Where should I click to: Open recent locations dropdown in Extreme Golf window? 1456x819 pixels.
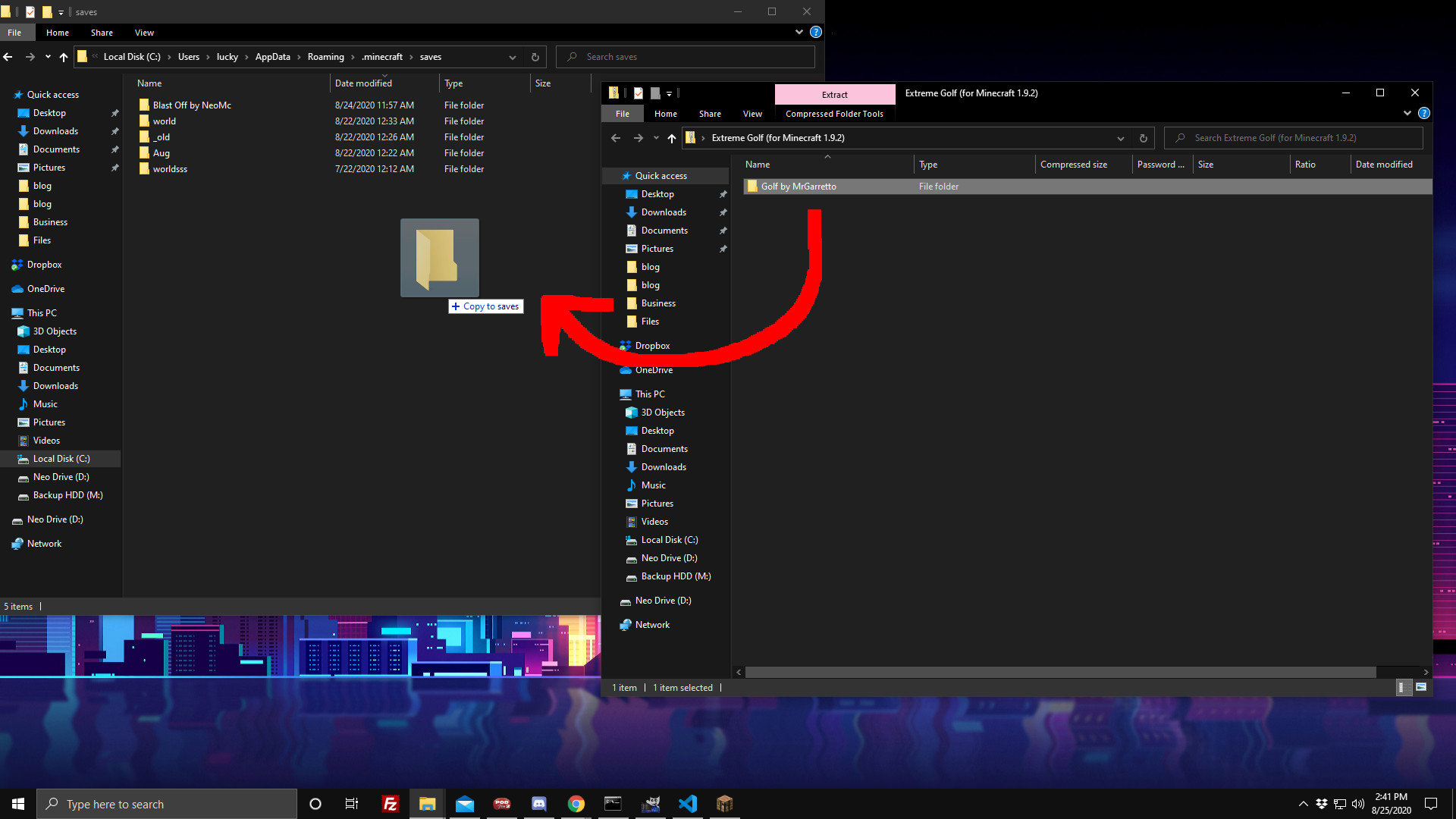click(656, 138)
